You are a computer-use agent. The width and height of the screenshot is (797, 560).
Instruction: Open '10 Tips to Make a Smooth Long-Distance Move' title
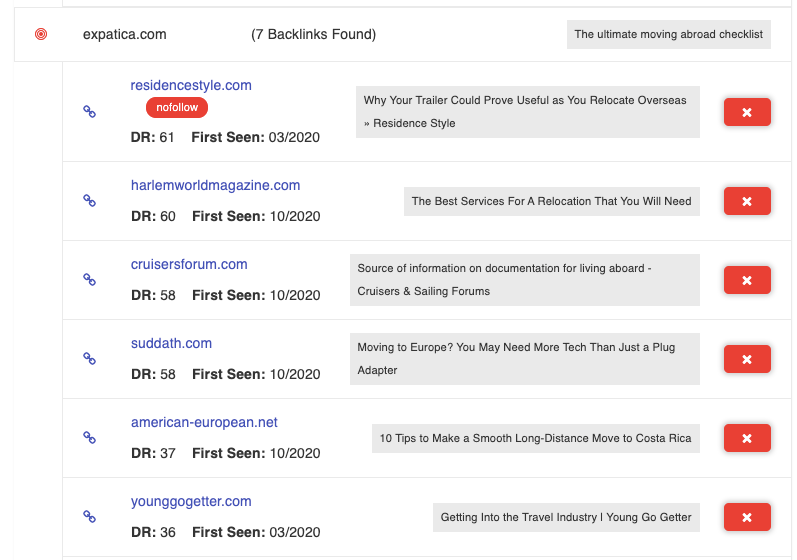(x=535, y=438)
